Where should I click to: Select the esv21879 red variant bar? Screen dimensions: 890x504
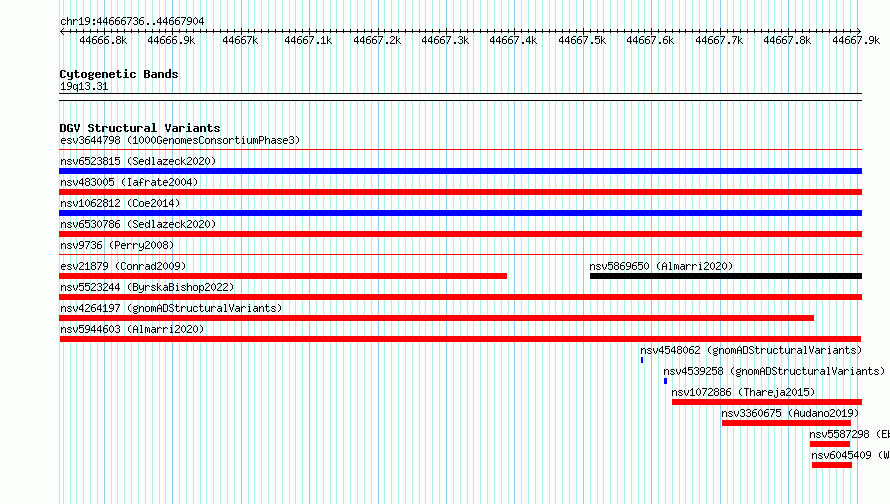[283, 276]
